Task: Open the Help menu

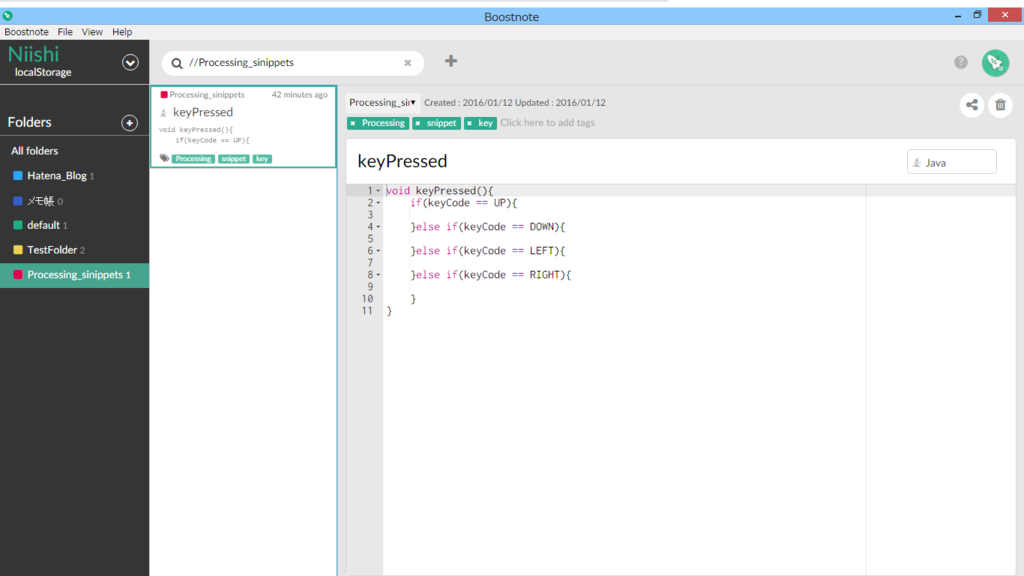Action: click(122, 31)
